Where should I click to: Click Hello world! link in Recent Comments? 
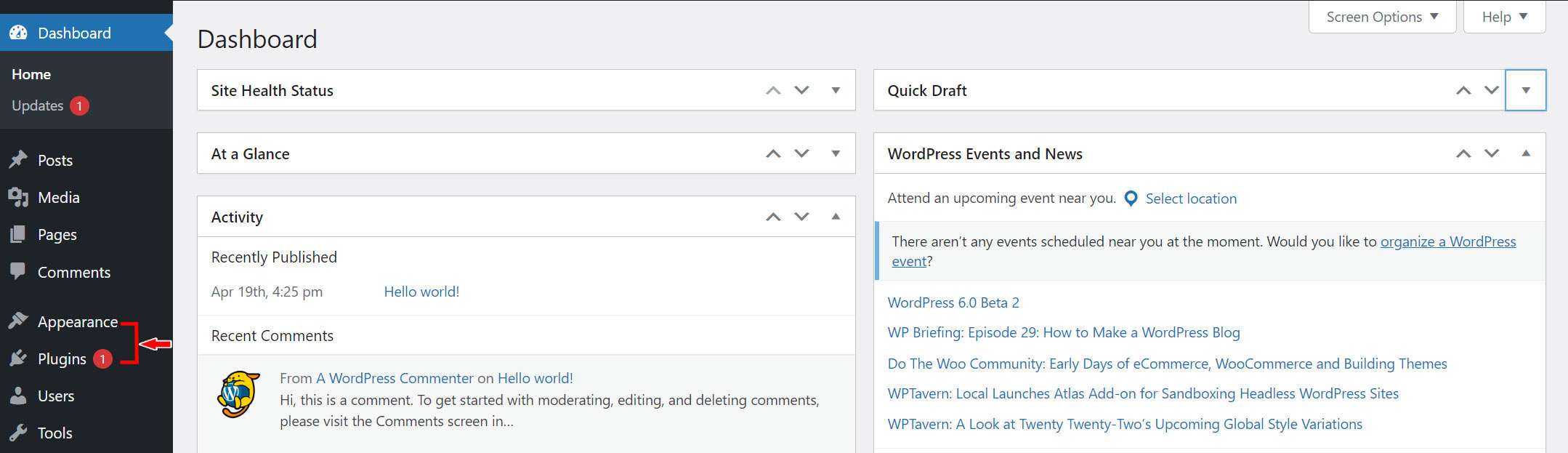pyautogui.click(x=536, y=378)
